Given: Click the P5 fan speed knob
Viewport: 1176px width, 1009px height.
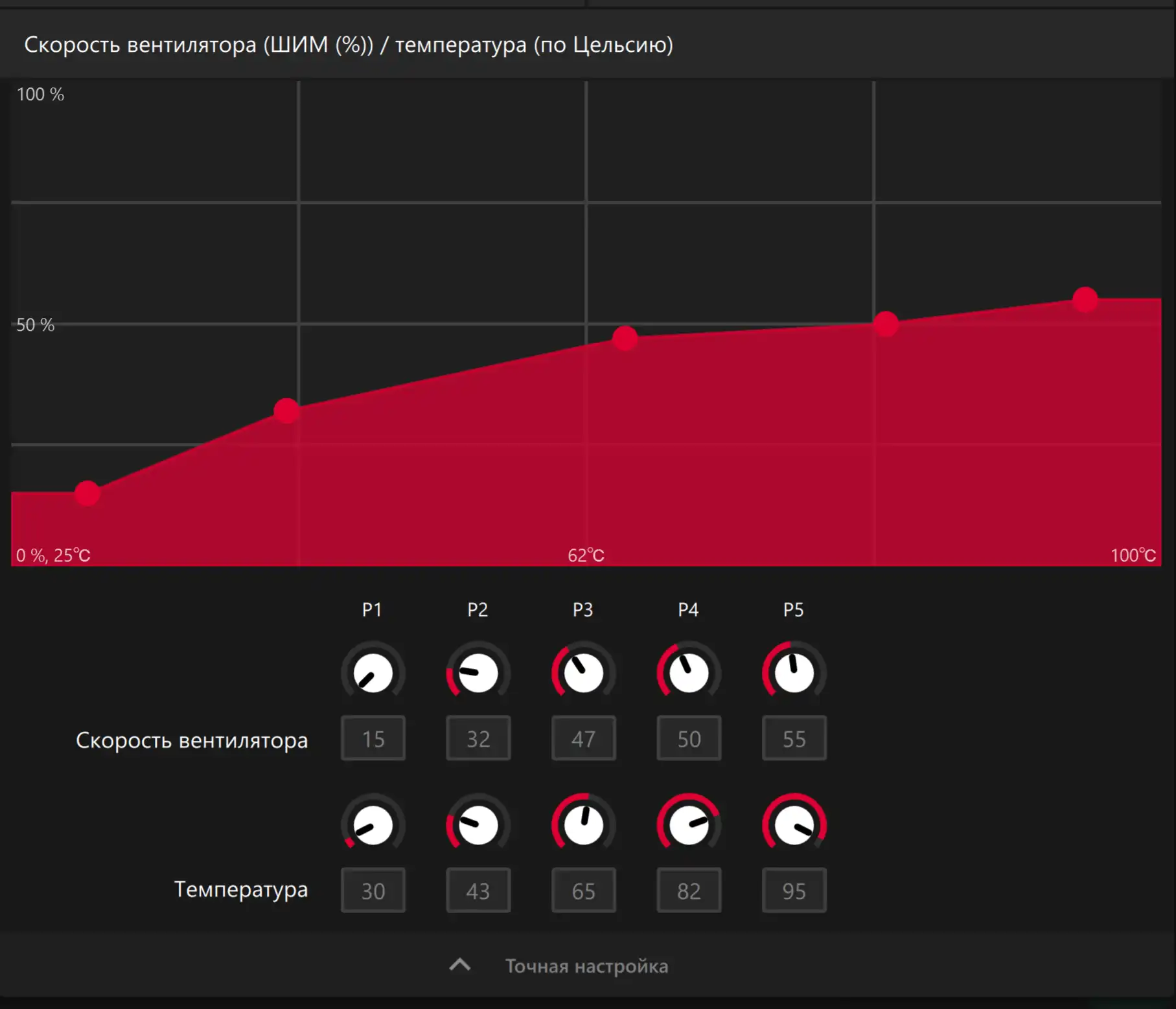Looking at the screenshot, I should (794, 674).
